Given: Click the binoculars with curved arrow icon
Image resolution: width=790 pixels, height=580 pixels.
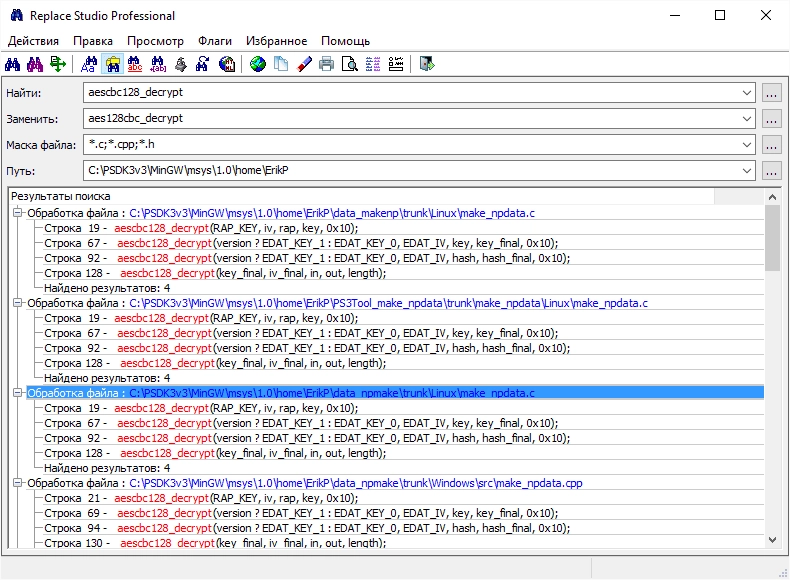Looking at the screenshot, I should pyautogui.click(x=203, y=64).
